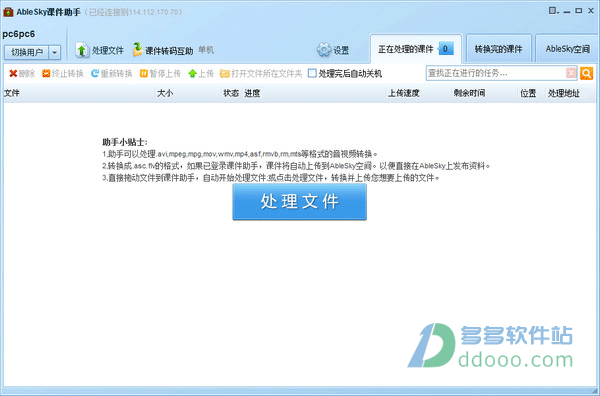Sort by the 大小 column header
600x396 pixels.
click(165, 93)
